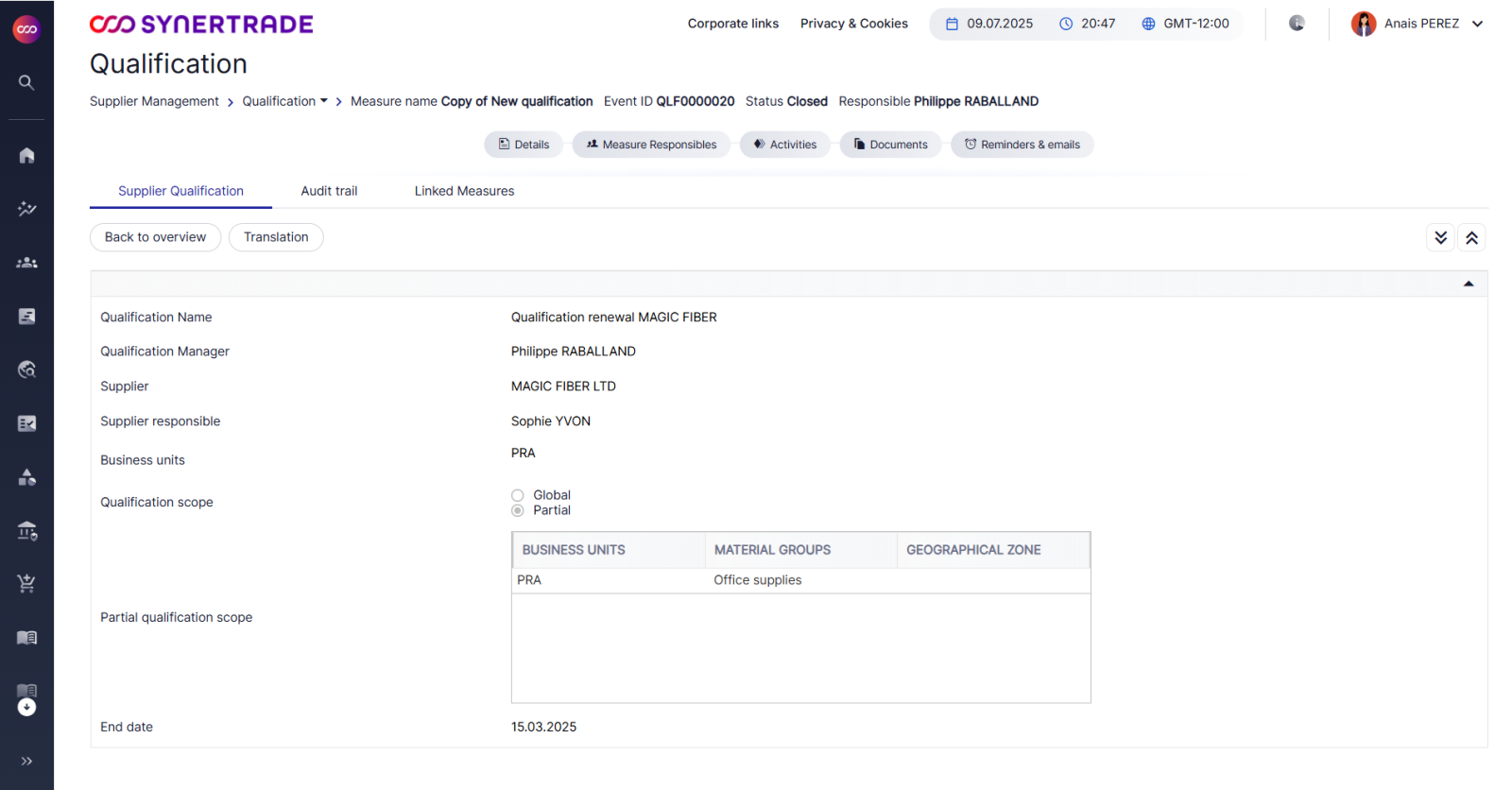The width and height of the screenshot is (1512, 790).
Task: Open Corporate links in header
Action: pyautogui.click(x=733, y=24)
